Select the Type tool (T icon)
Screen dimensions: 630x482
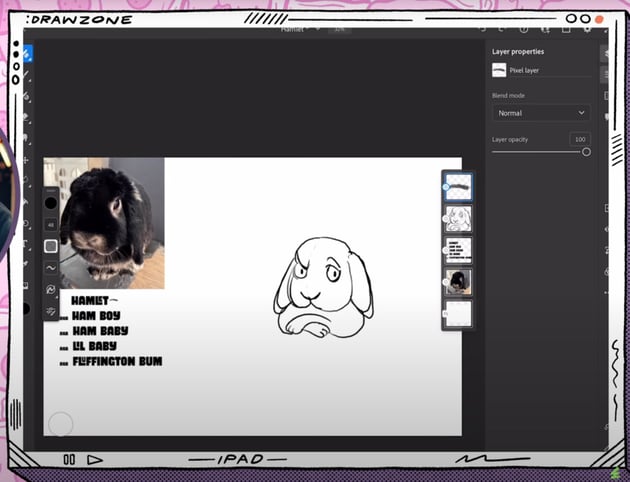point(26,244)
